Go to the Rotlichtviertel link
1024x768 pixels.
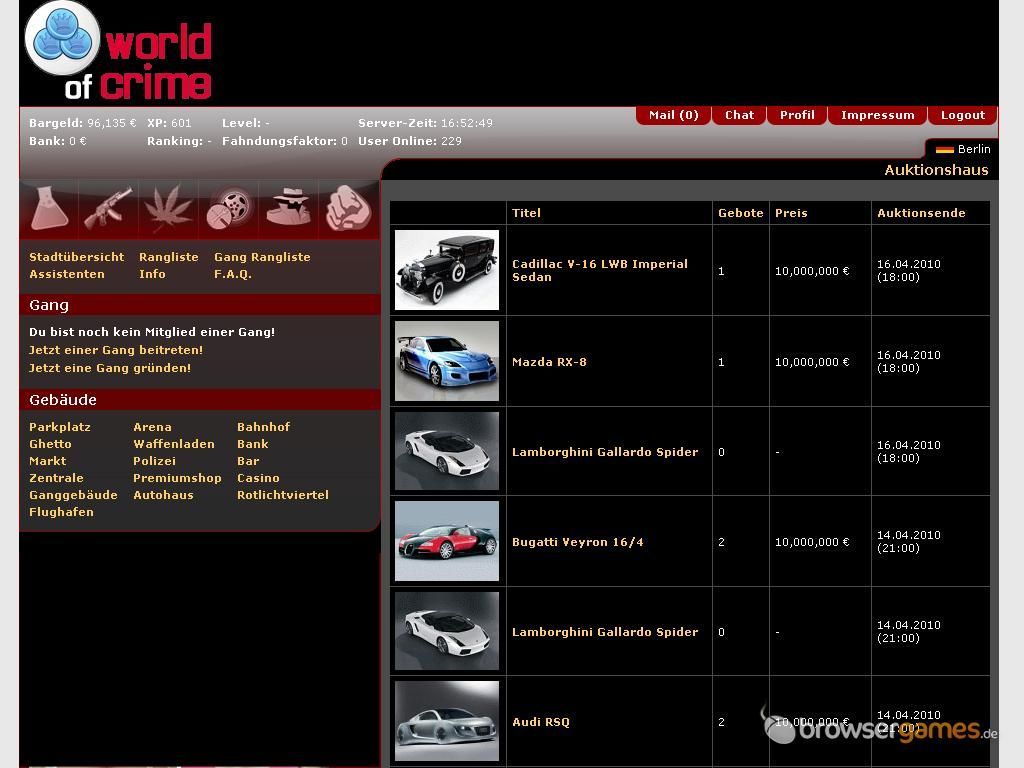[283, 495]
